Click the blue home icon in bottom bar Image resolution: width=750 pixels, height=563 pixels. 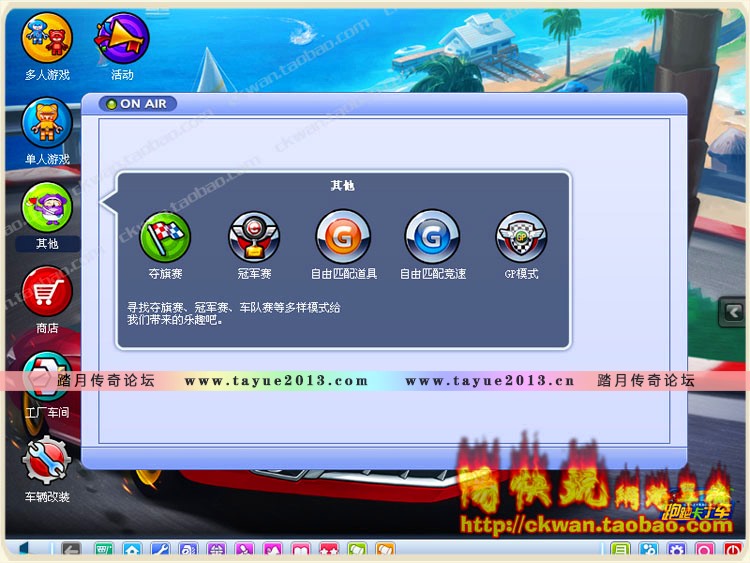(132, 550)
